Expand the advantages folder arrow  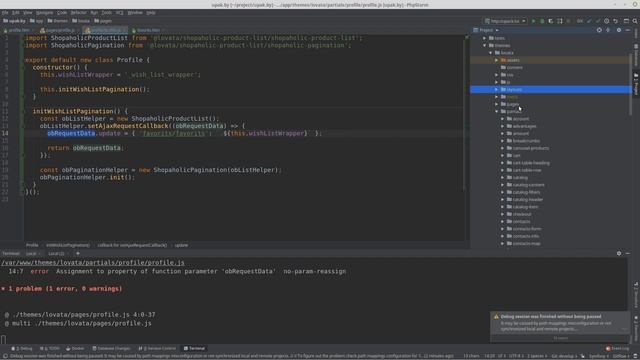click(x=503, y=126)
